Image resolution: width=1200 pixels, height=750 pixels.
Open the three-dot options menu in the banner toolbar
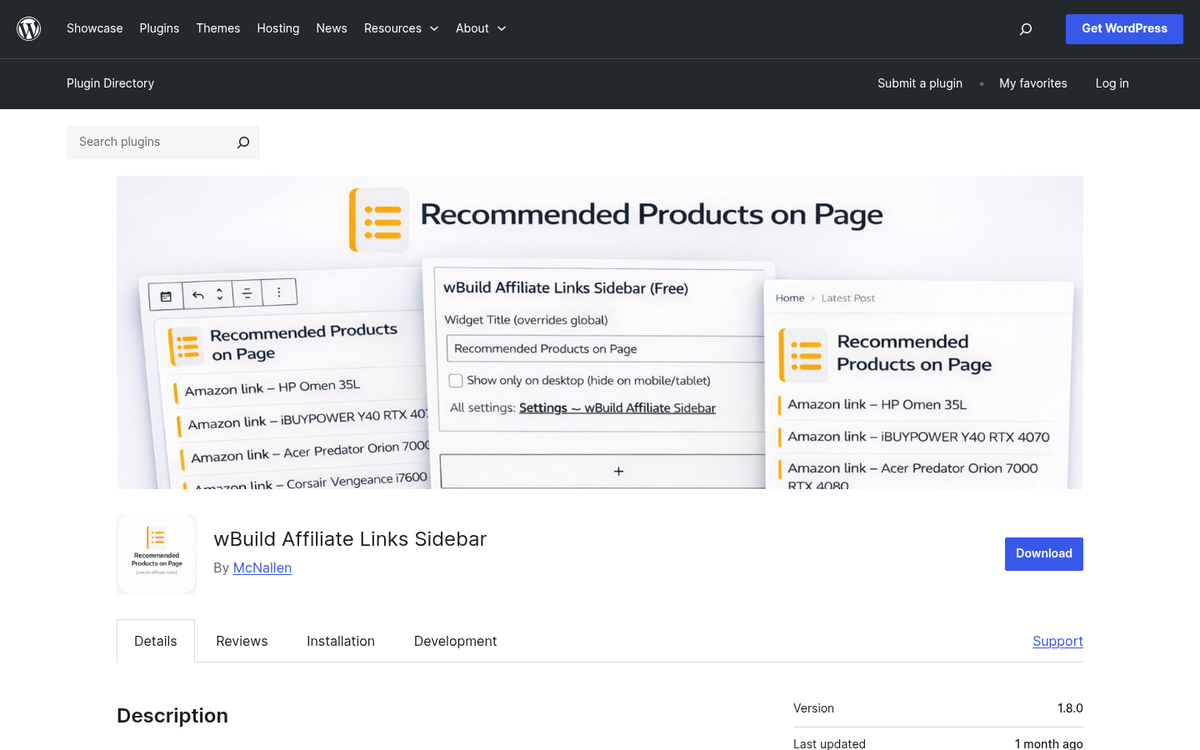pyautogui.click(x=278, y=292)
